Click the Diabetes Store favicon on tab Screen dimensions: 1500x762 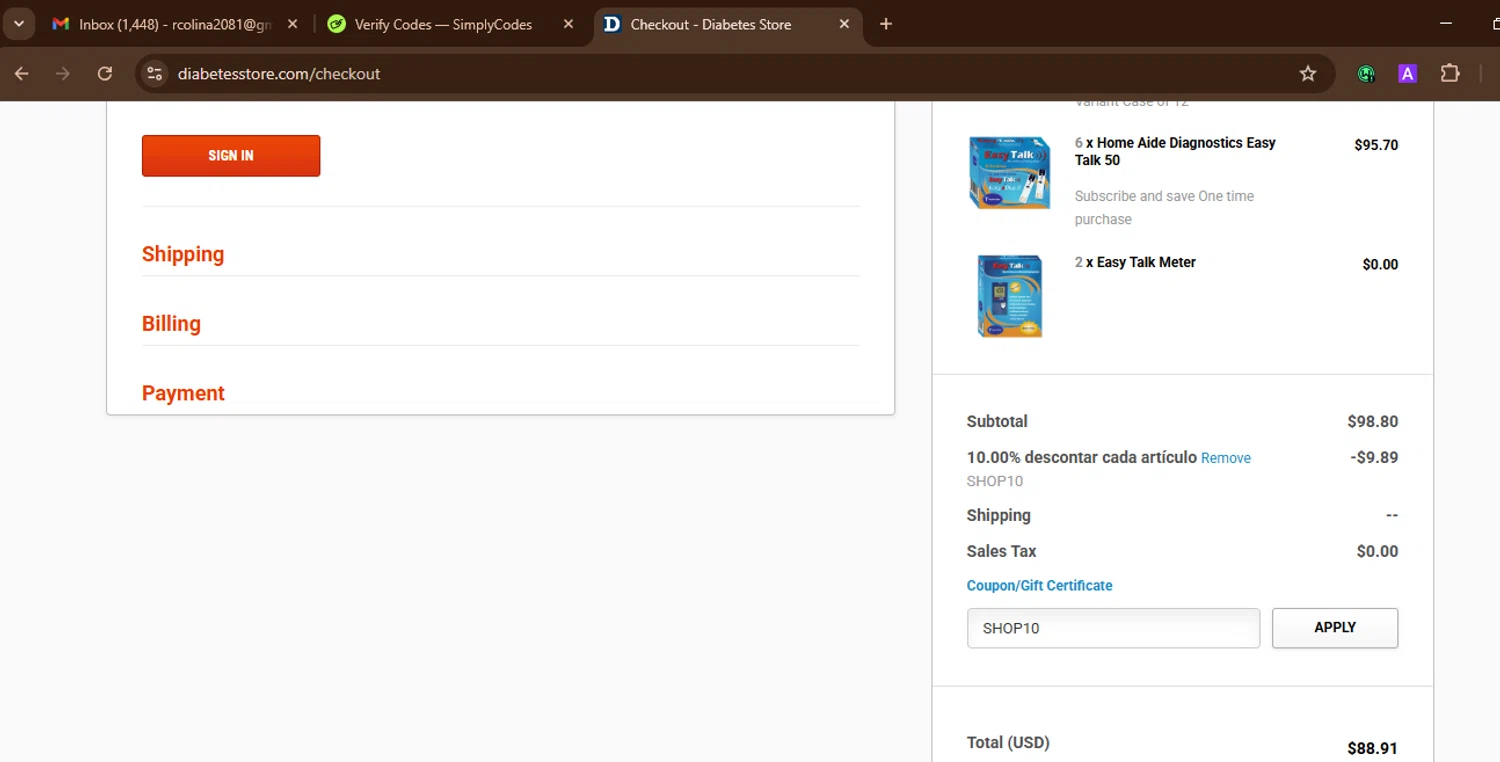pos(613,24)
